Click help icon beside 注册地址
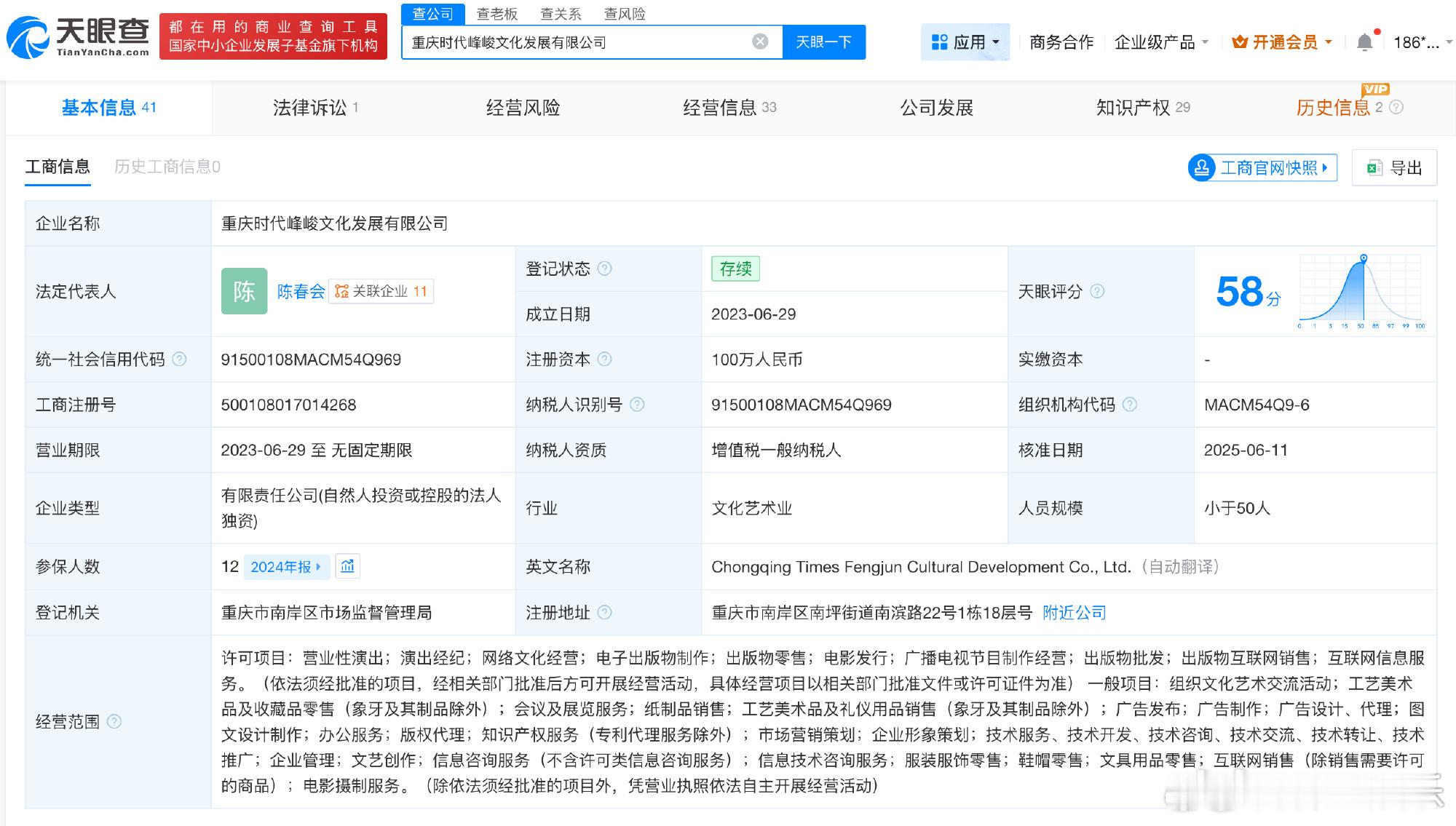The image size is (1456, 826). pyautogui.click(x=604, y=613)
